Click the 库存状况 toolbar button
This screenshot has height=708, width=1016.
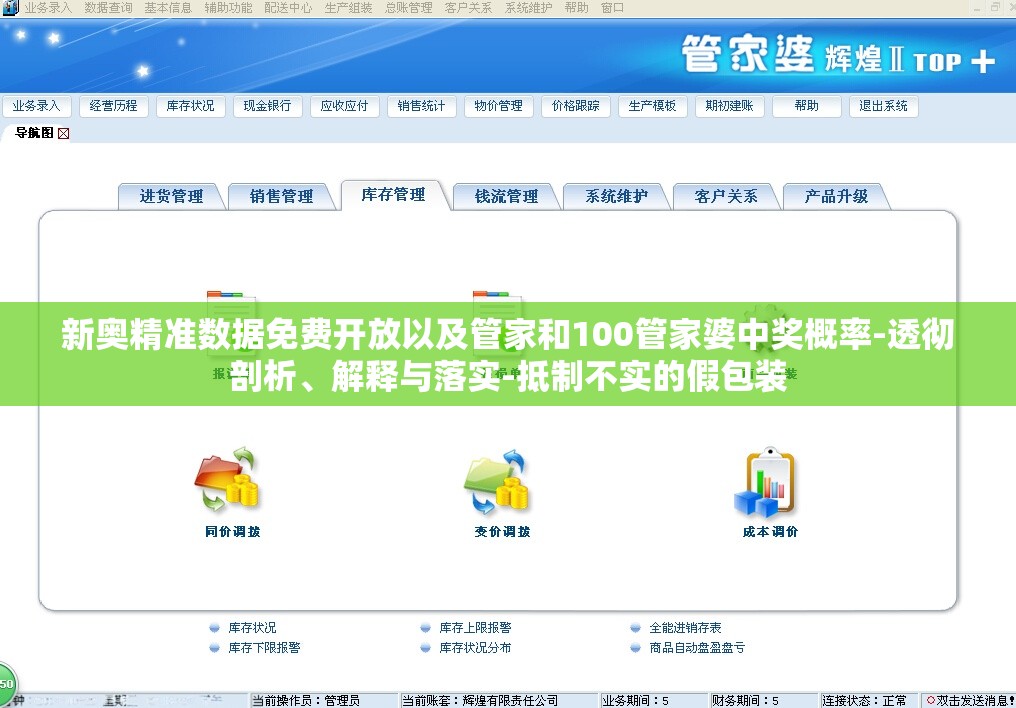(x=190, y=106)
